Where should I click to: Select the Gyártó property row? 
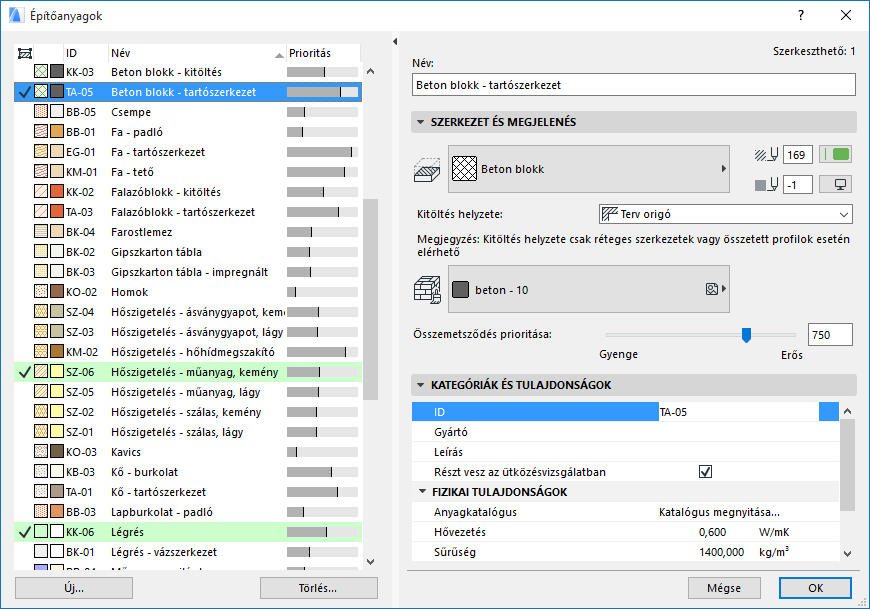point(625,432)
